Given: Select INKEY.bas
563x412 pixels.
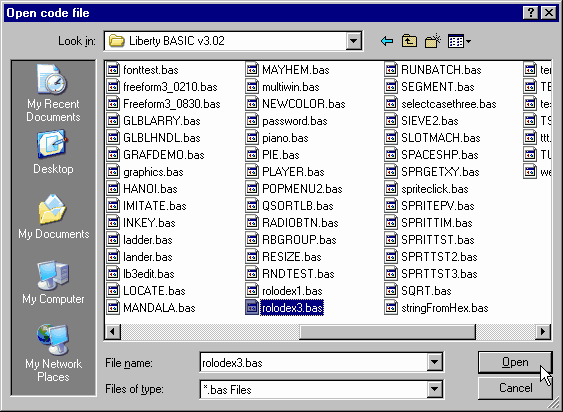Looking at the screenshot, I should click(149, 223).
